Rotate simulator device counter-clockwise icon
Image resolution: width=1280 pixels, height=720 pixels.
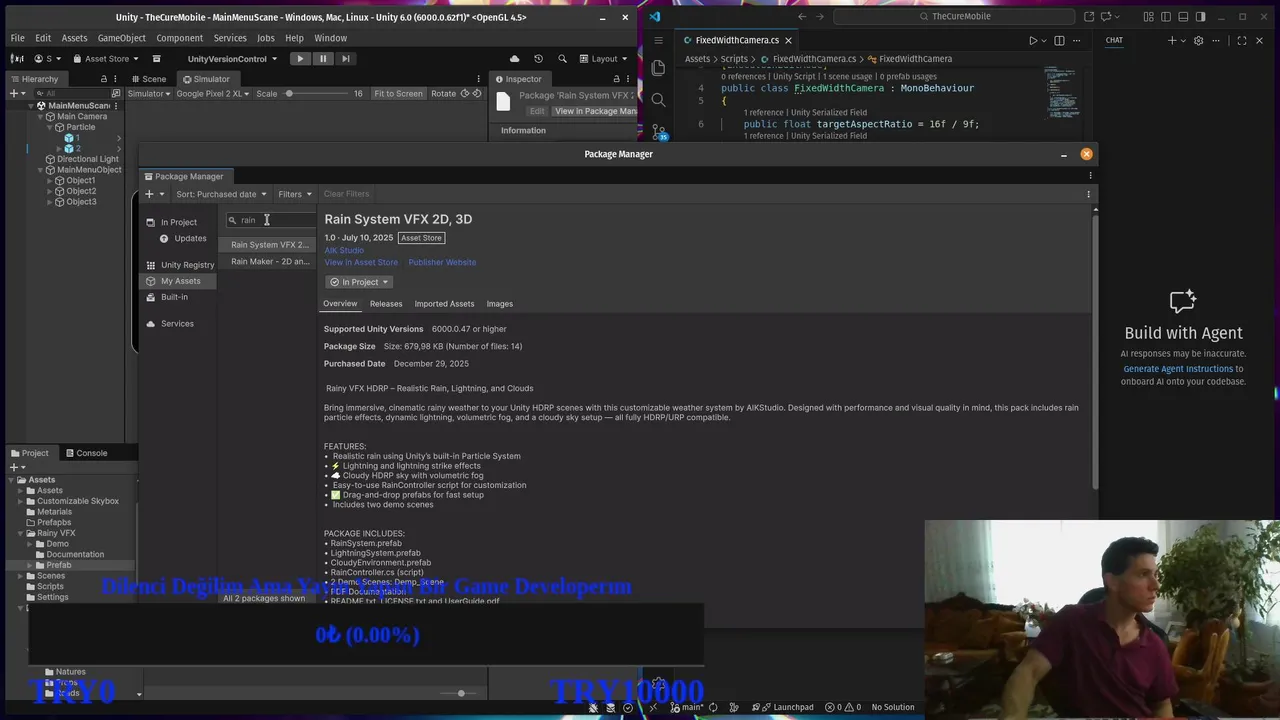point(463,94)
